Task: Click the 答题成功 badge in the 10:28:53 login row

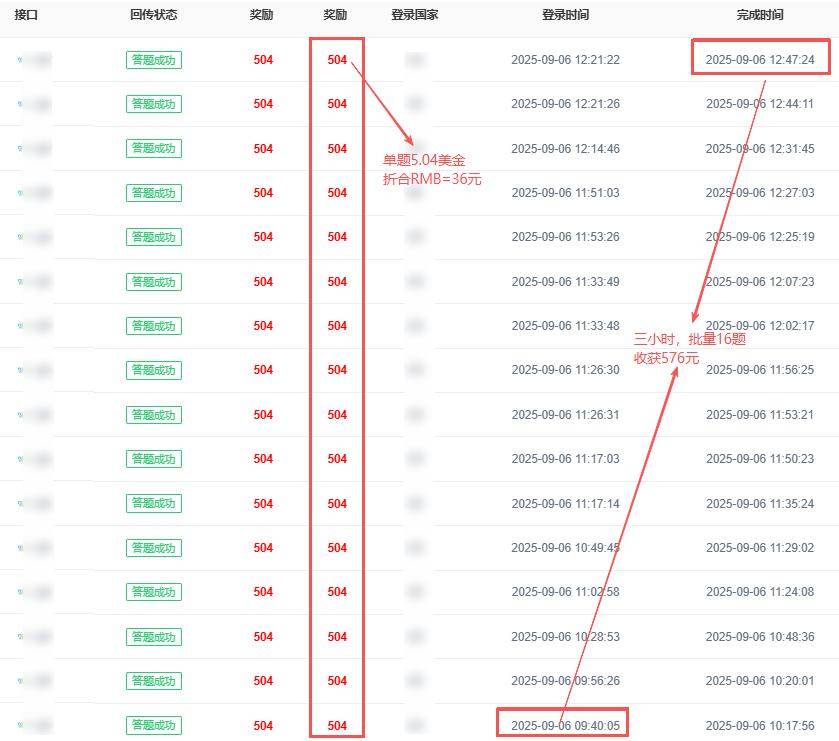Action: pyautogui.click(x=153, y=637)
